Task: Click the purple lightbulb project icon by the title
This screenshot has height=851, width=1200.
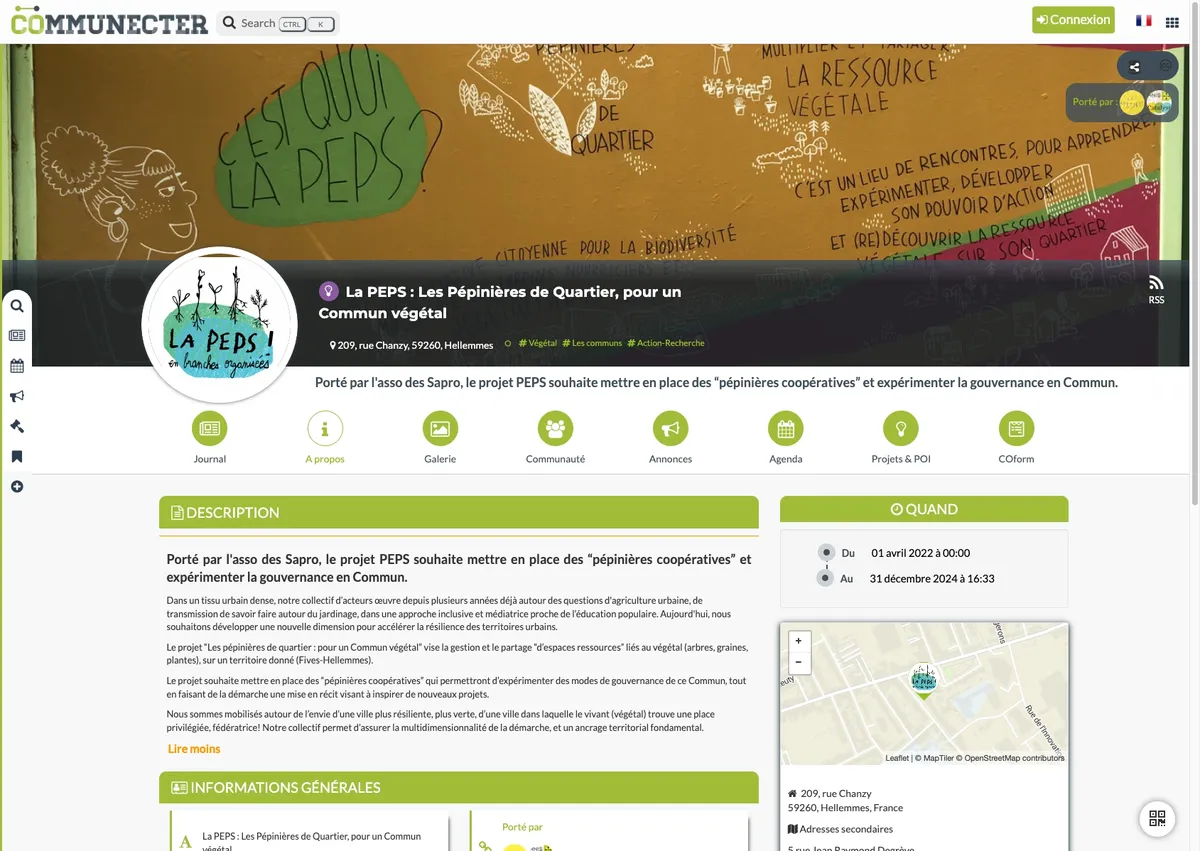Action: coord(328,291)
